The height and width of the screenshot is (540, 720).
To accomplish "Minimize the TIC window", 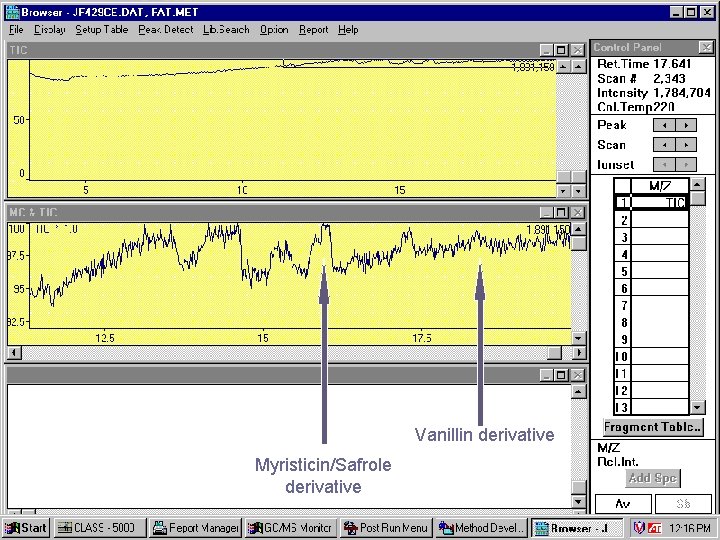I will point(546,50).
